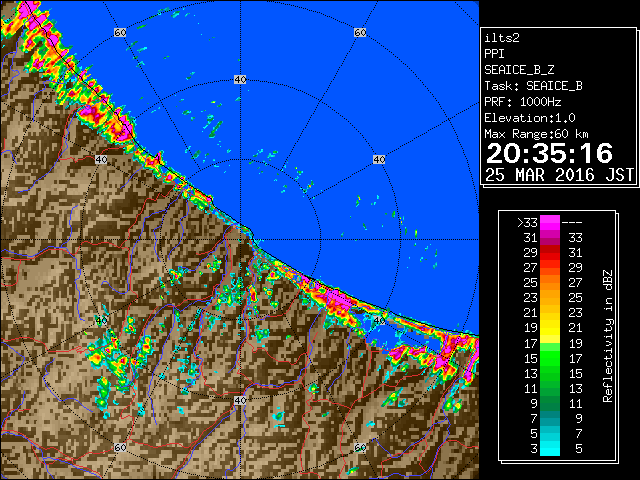Image resolution: width=640 pixels, height=480 pixels.
Task: Select the 'Task: SEAICE_B' line
Action: pos(533,86)
